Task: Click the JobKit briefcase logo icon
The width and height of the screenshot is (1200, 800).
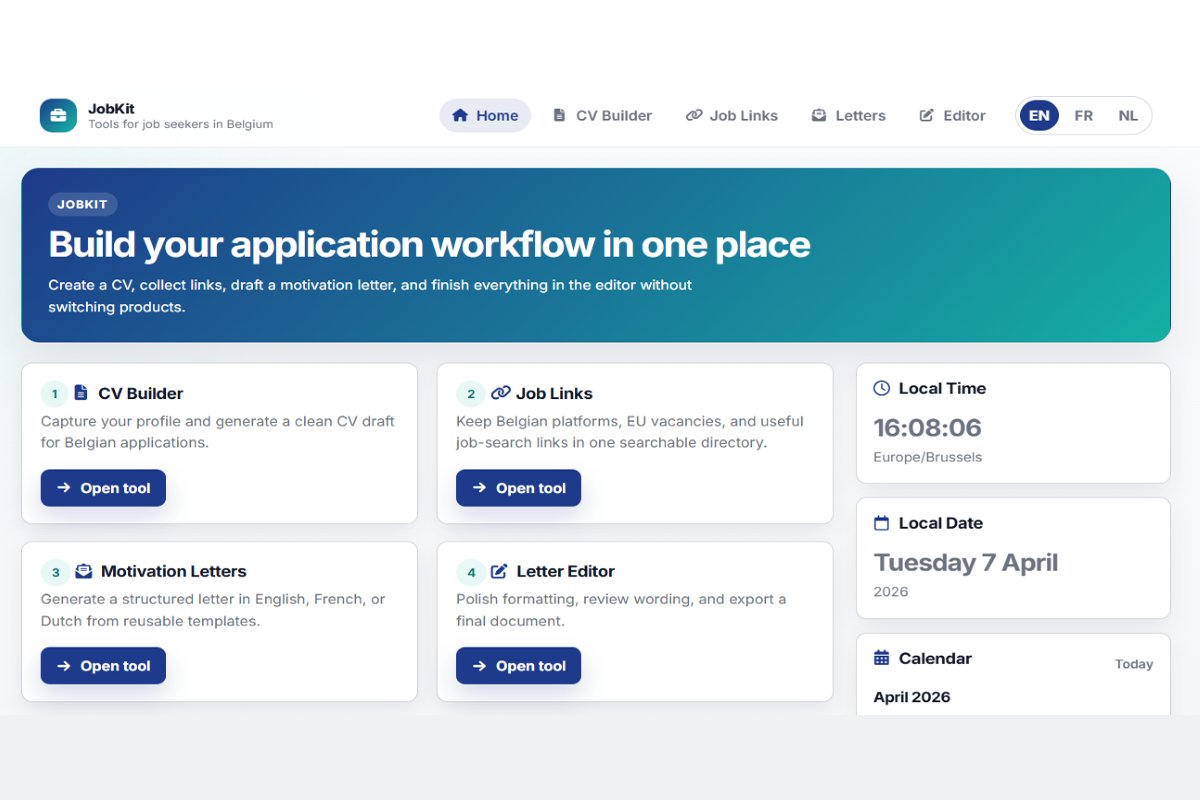Action: [x=58, y=115]
